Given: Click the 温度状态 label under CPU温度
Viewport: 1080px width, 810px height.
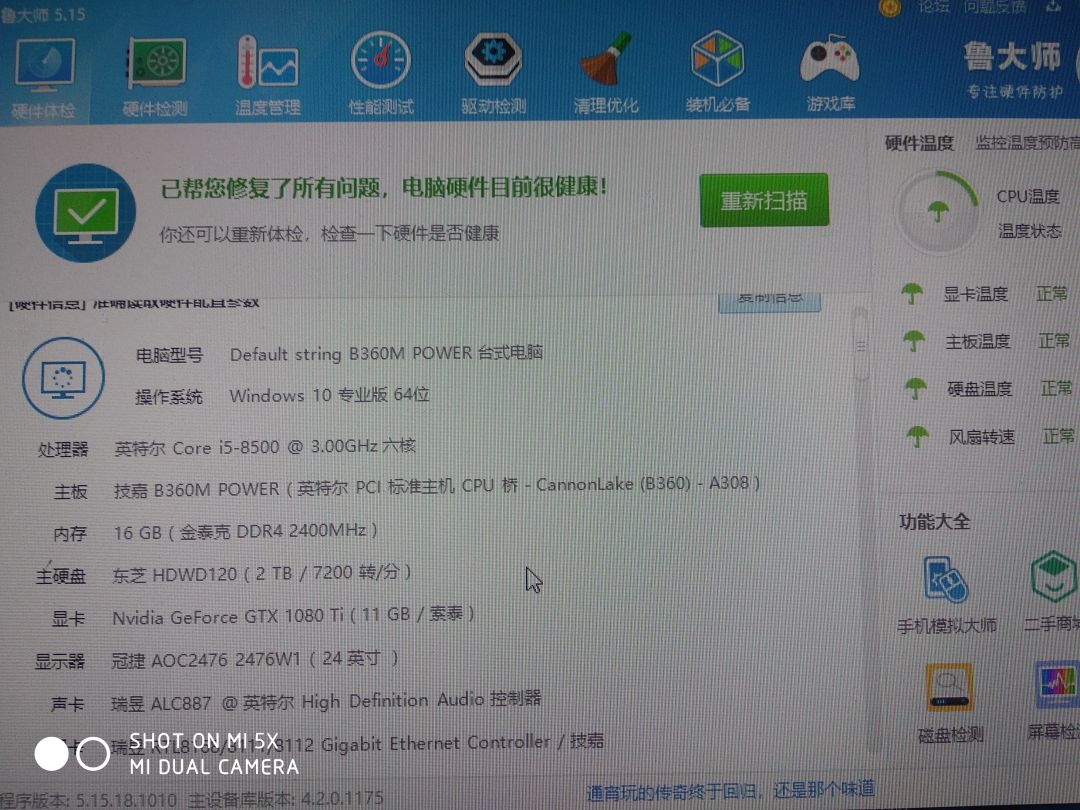Looking at the screenshot, I should pyautogui.click(x=1030, y=231).
